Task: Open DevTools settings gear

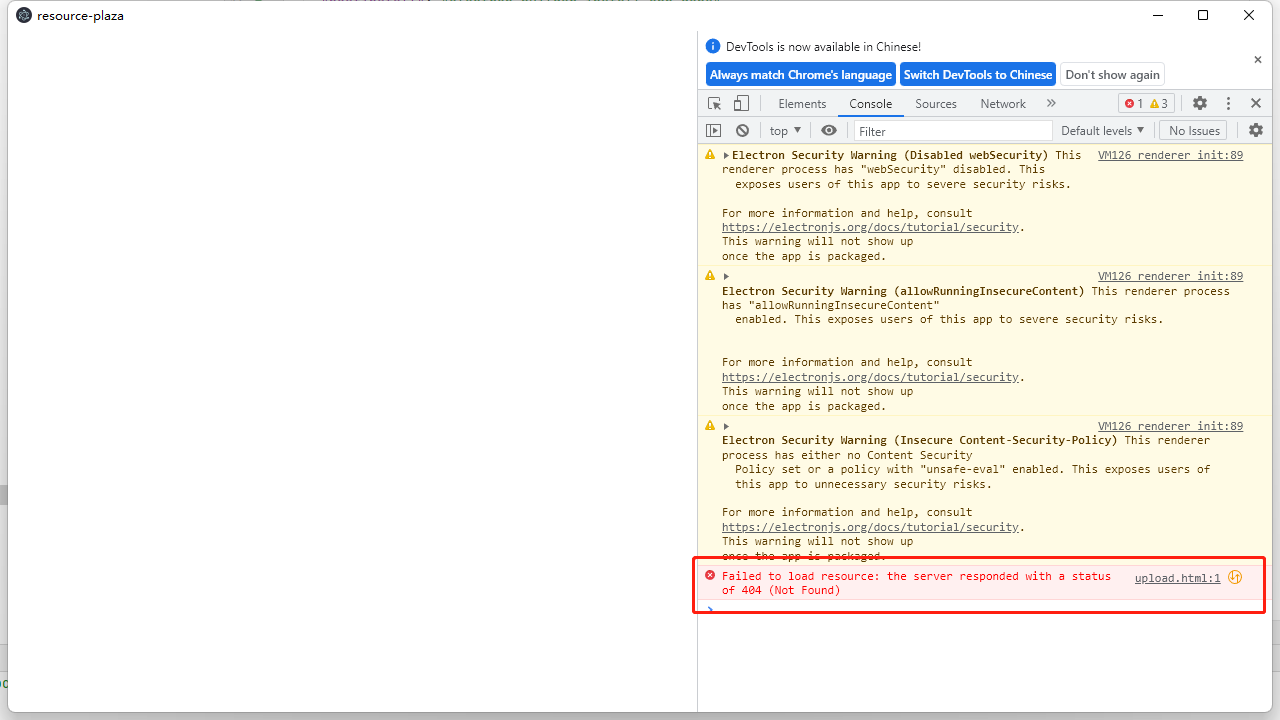Action: (1199, 103)
